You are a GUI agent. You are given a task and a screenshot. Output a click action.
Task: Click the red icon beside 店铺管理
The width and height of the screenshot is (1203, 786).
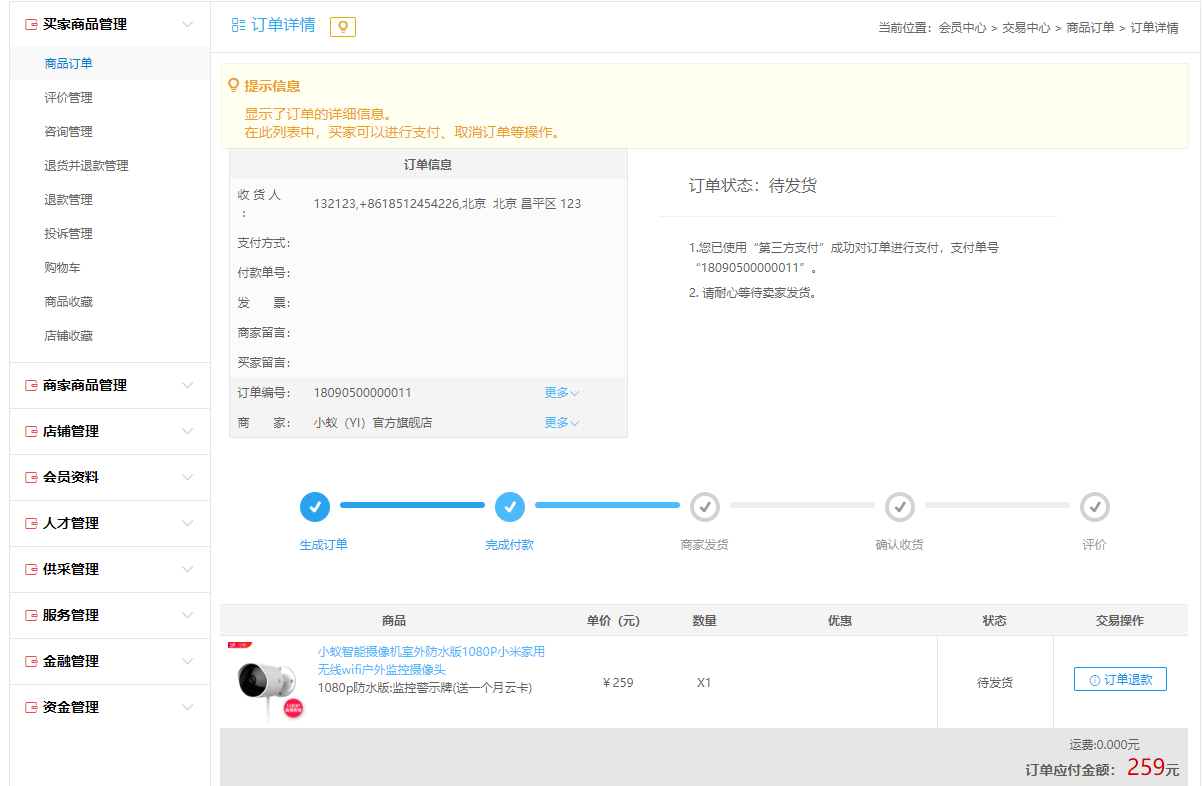31,431
